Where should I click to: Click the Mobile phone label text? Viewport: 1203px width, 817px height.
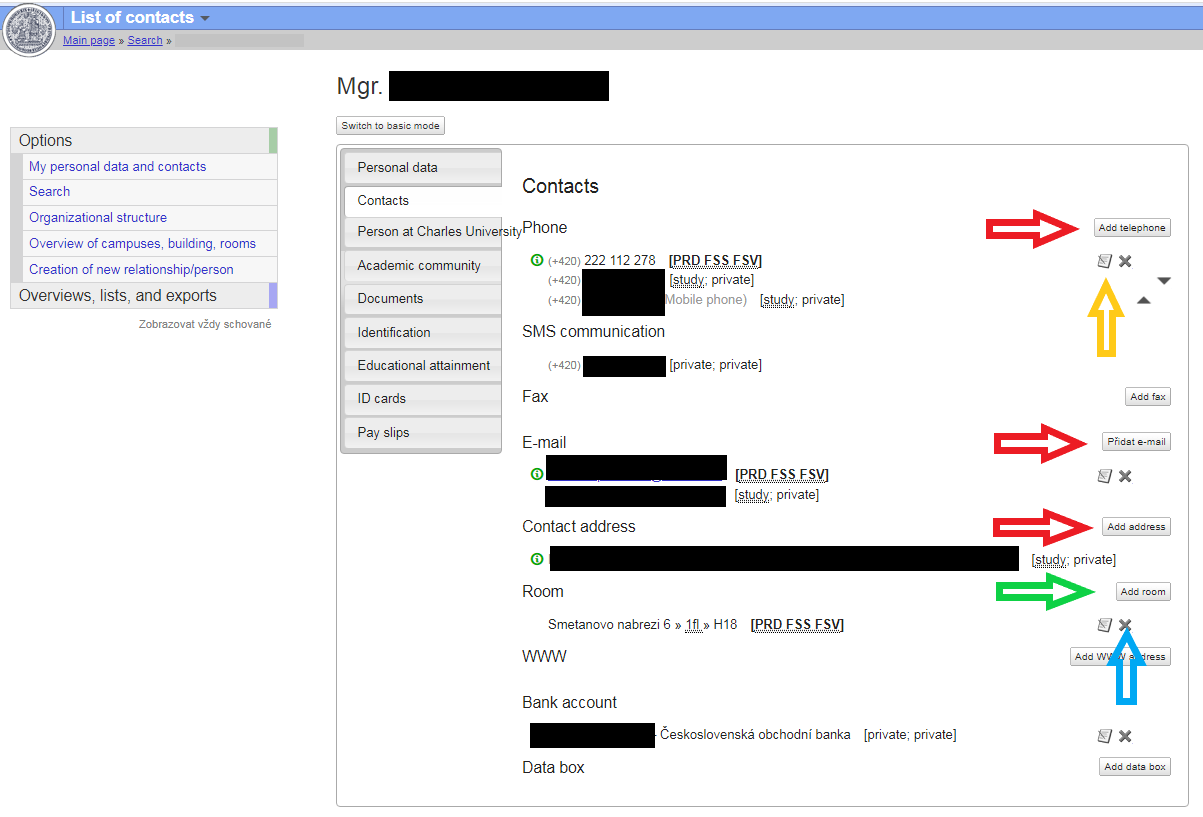(x=706, y=300)
